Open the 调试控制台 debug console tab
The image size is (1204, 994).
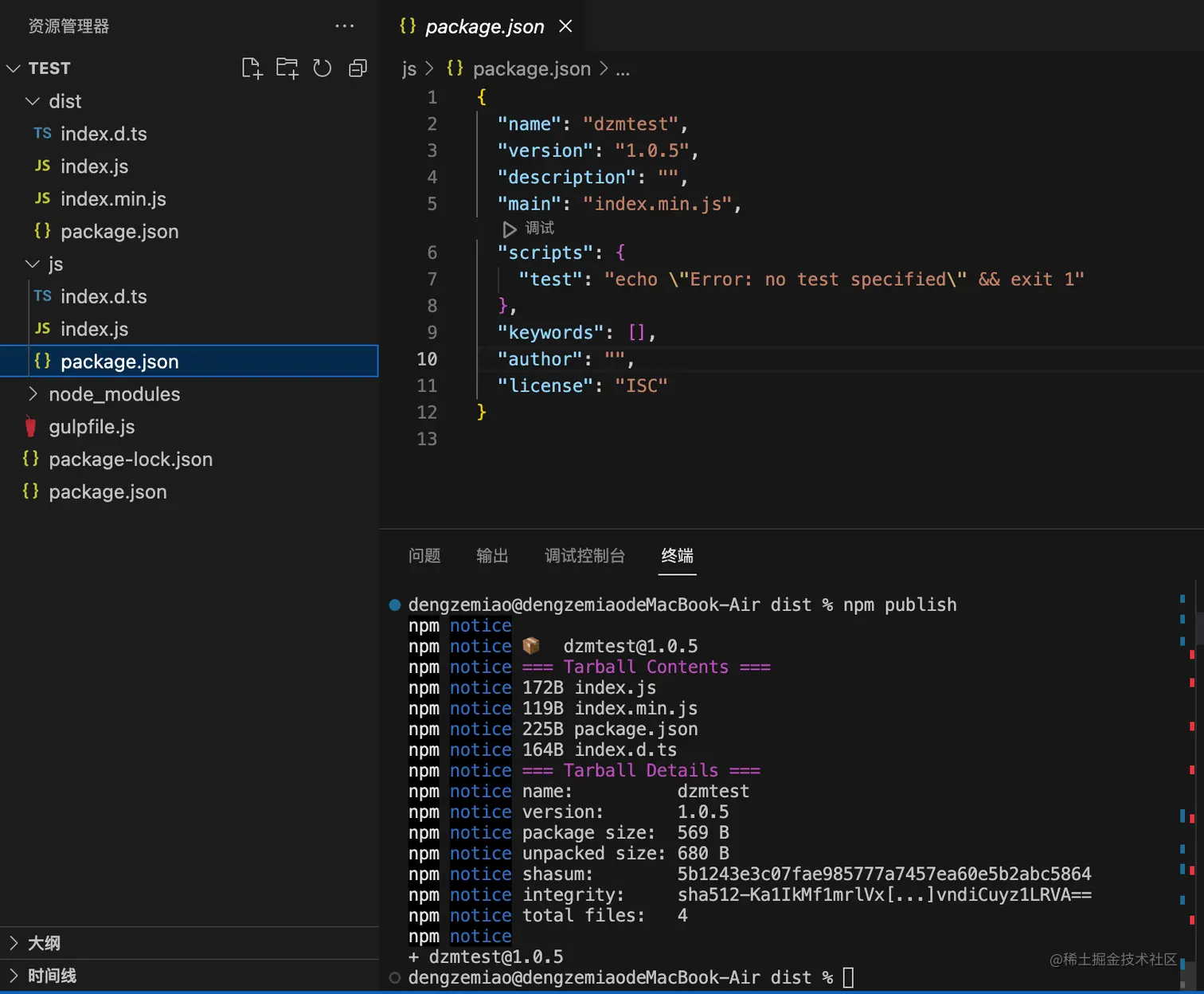point(584,556)
